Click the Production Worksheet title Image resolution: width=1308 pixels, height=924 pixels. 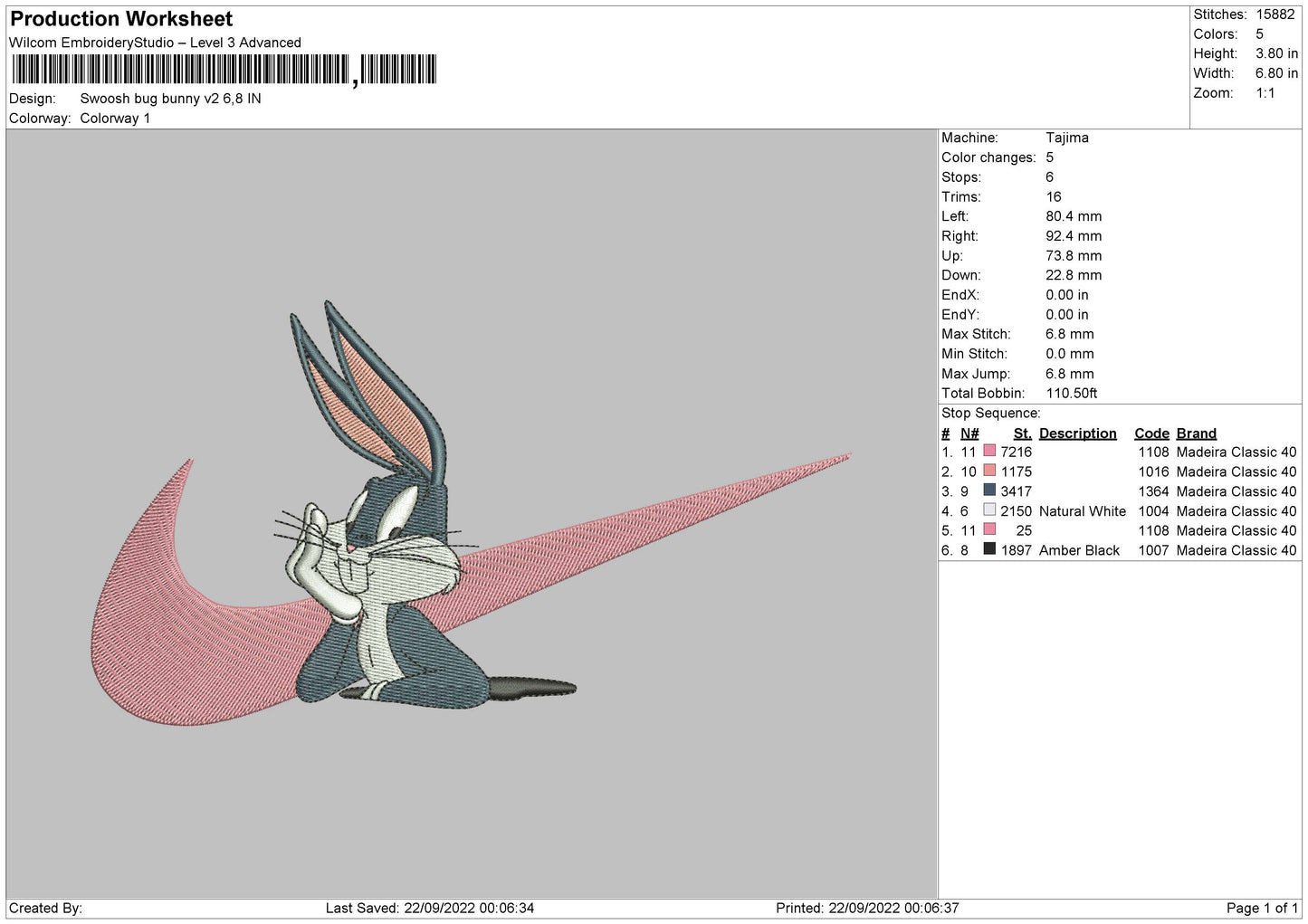(121, 19)
